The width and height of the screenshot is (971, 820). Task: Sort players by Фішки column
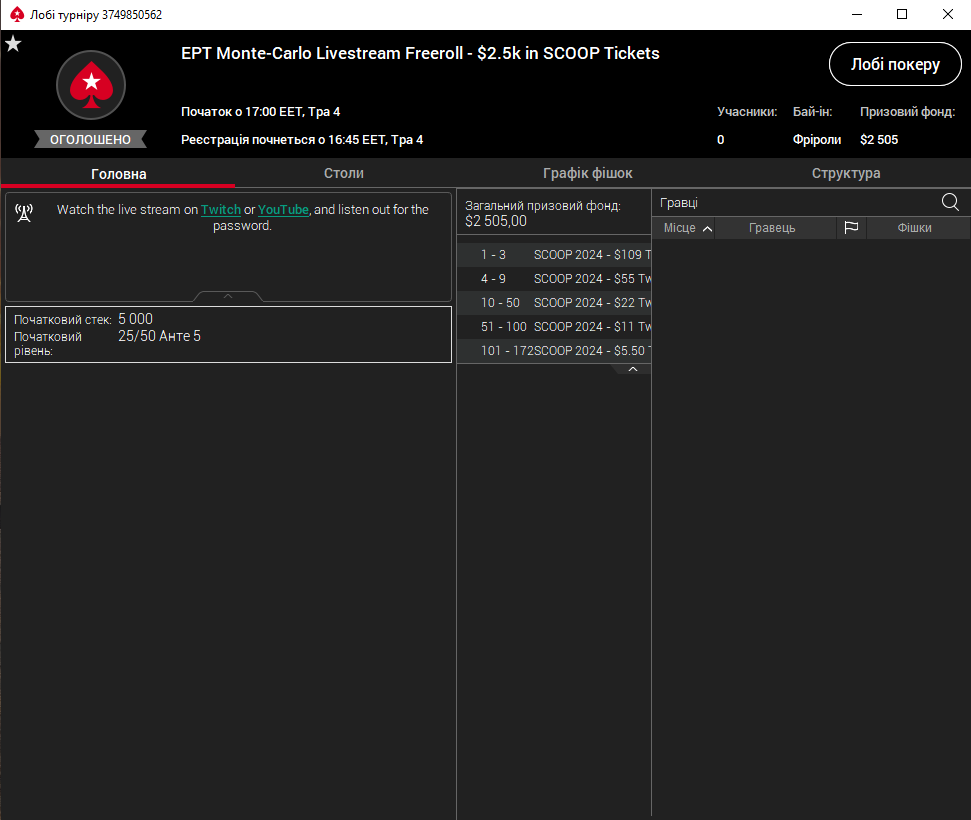coord(915,228)
